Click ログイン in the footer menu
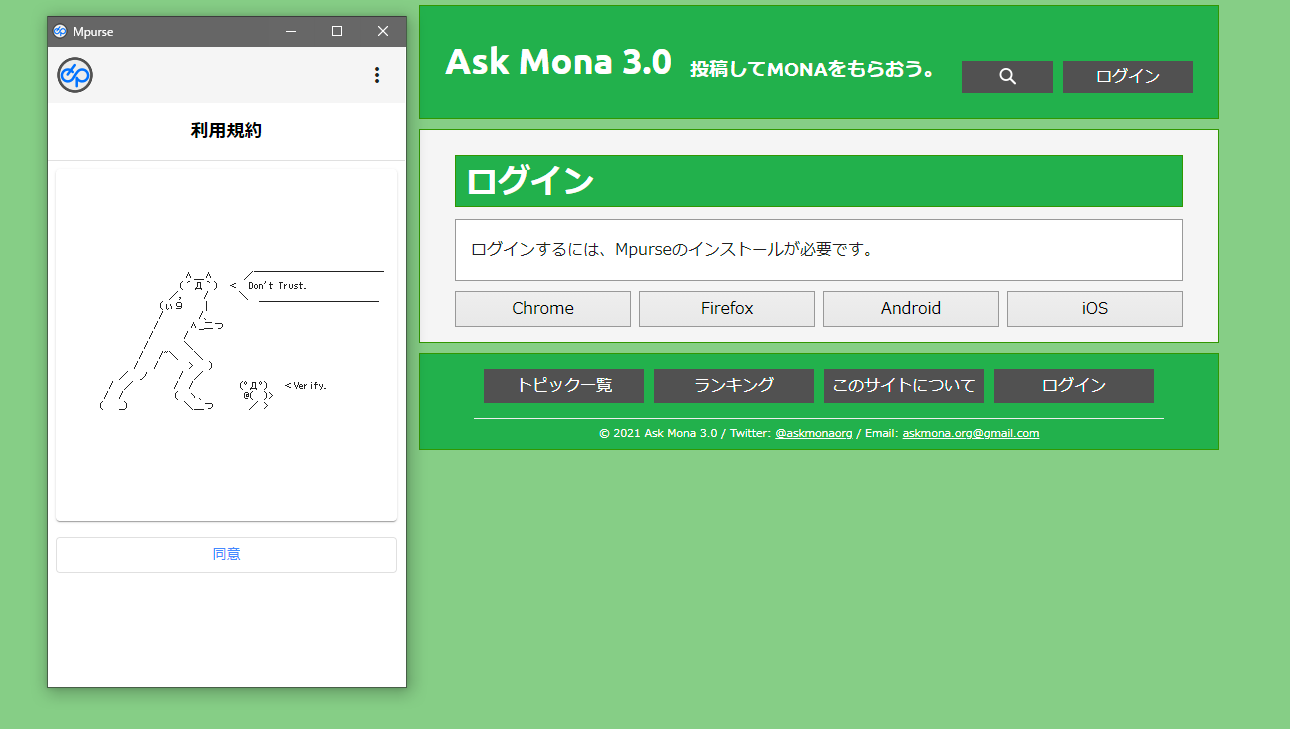 pos(1074,386)
